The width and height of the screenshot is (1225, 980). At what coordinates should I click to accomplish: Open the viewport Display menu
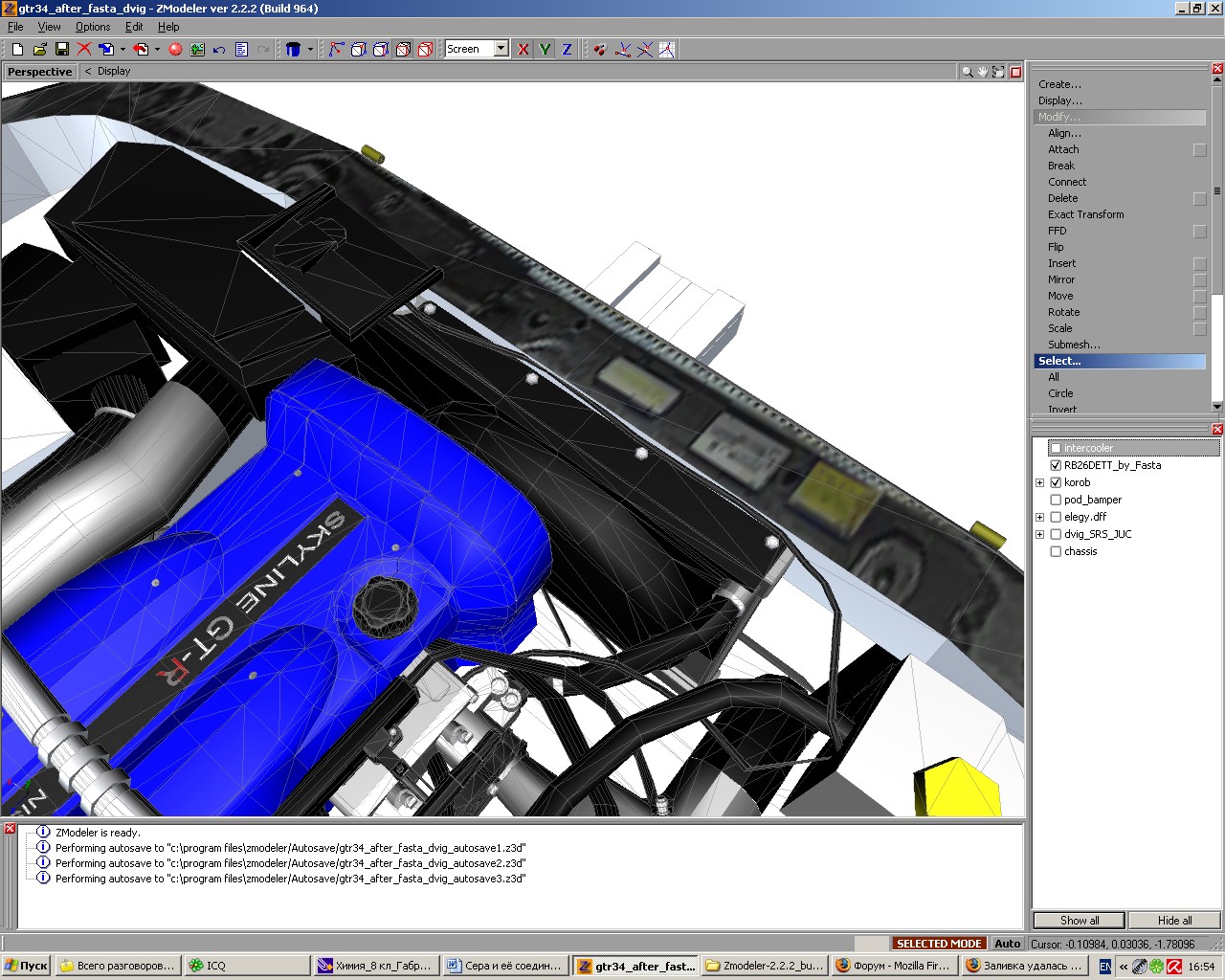point(114,71)
